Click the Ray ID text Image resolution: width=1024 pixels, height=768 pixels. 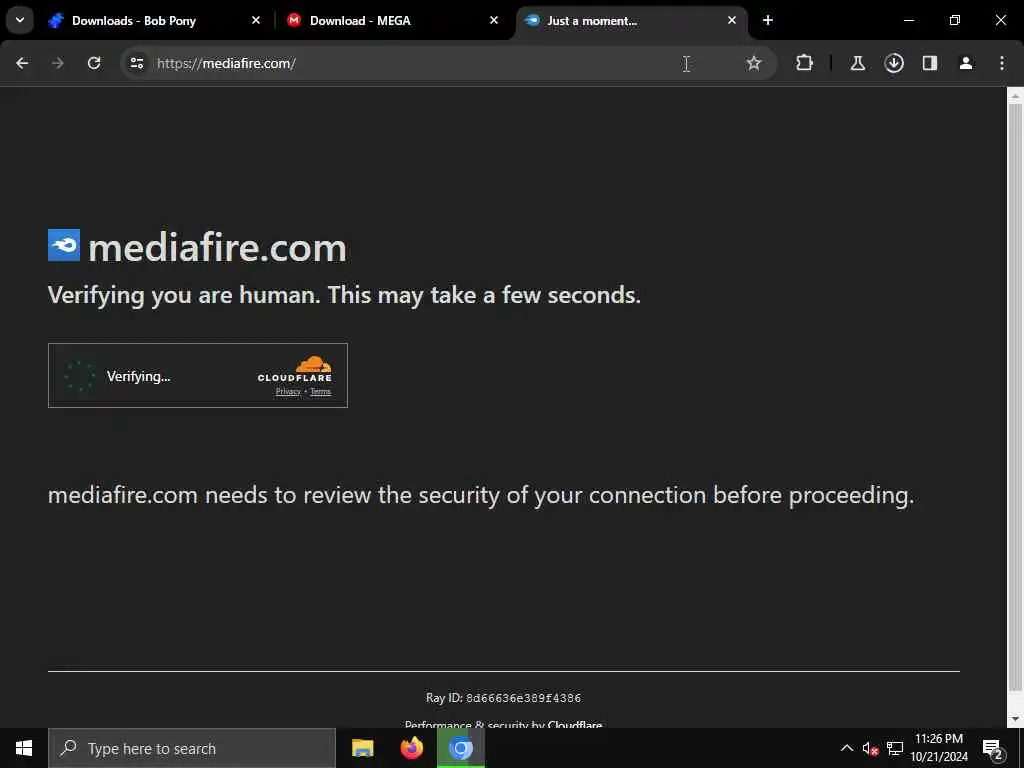(x=504, y=698)
